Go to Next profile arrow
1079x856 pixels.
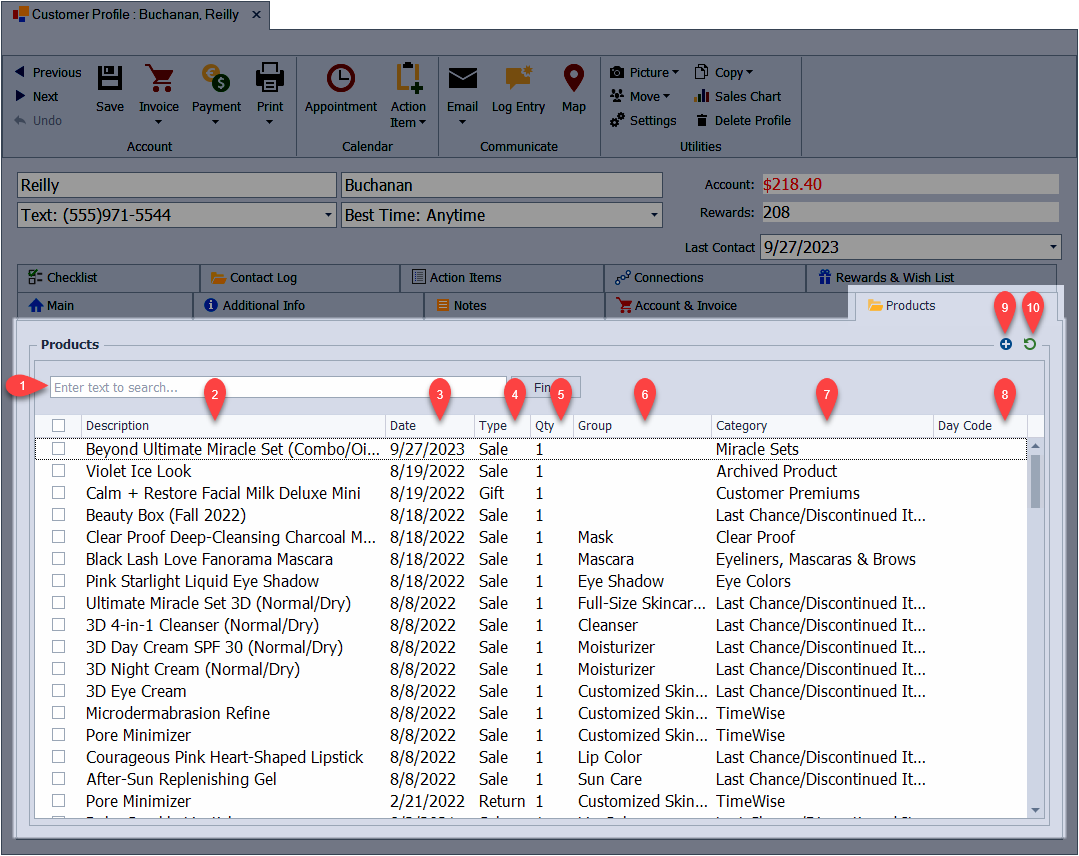(20, 96)
